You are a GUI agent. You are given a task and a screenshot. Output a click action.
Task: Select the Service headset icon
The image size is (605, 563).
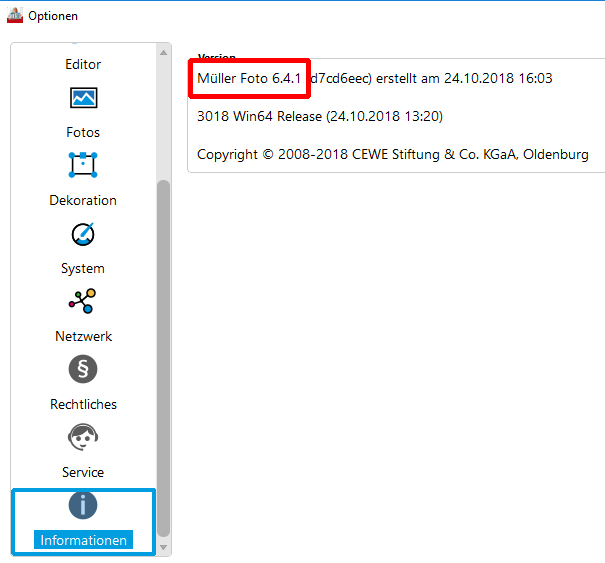pyautogui.click(x=83, y=437)
